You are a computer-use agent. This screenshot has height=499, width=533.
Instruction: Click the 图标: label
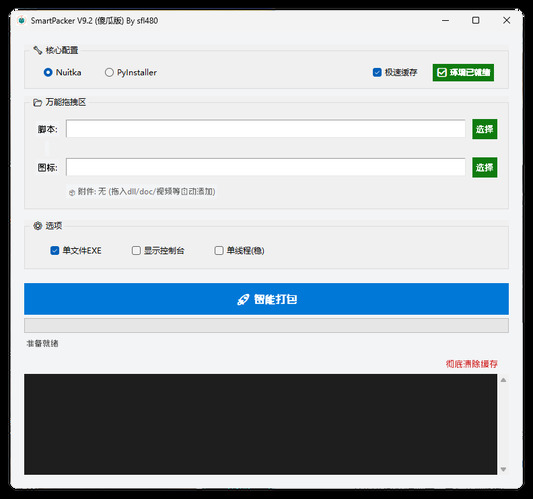(48, 168)
